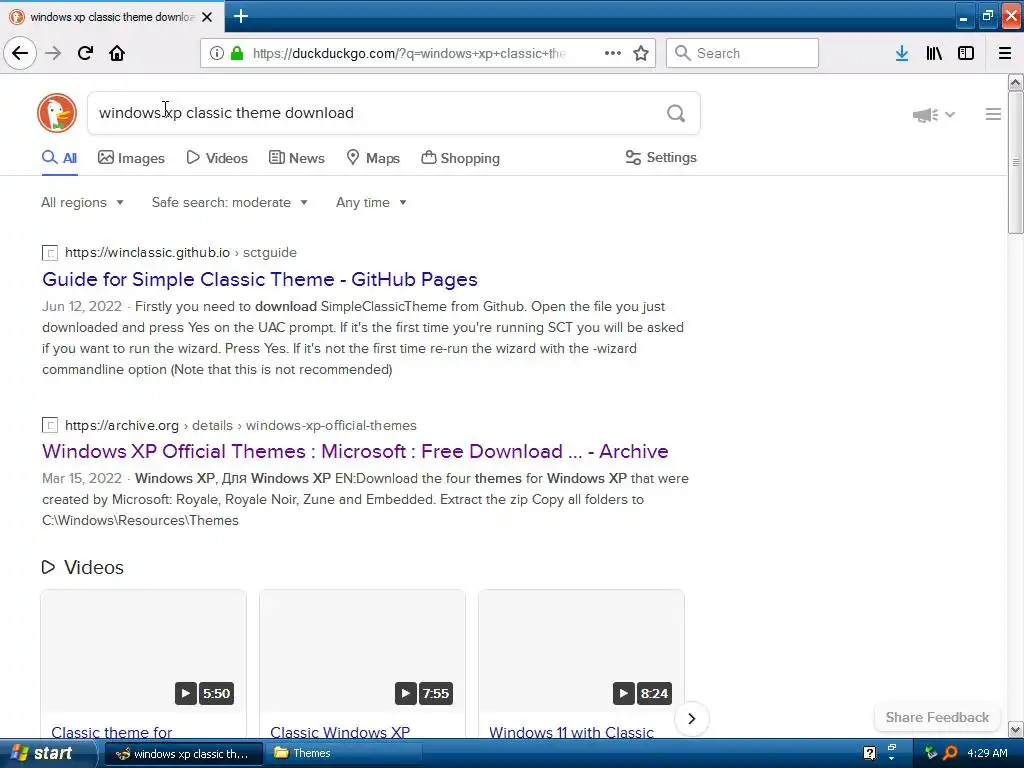Screen dimensions: 1024x768
Task: Click the orange magnifier tray icon
Action: coord(950,753)
